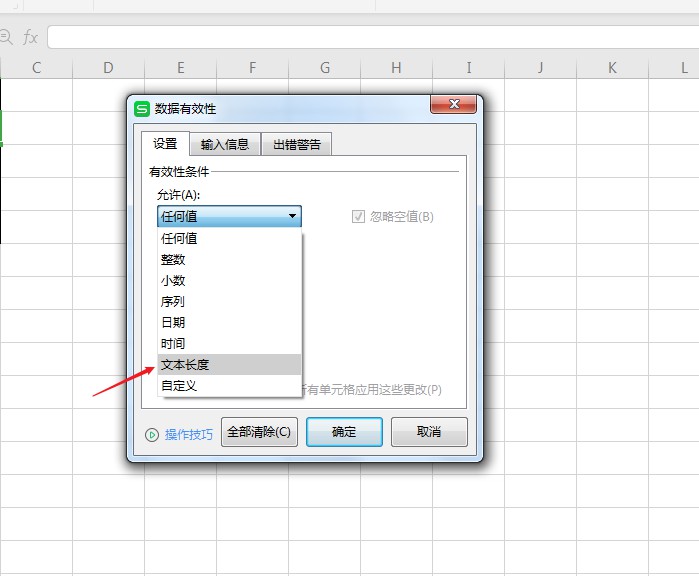Confirm with the 确定 button
Viewport: 699px width, 576px height.
[344, 432]
